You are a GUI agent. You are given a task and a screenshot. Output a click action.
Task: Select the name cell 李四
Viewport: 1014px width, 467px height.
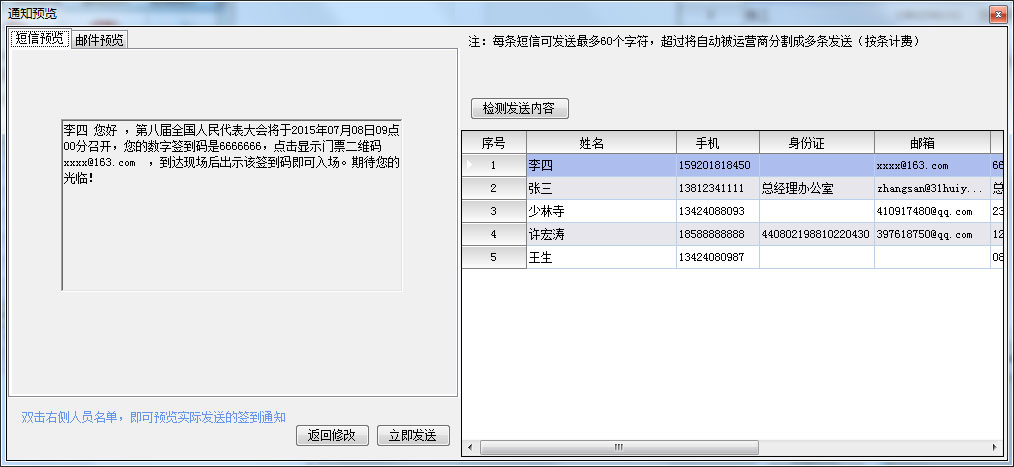coord(601,165)
